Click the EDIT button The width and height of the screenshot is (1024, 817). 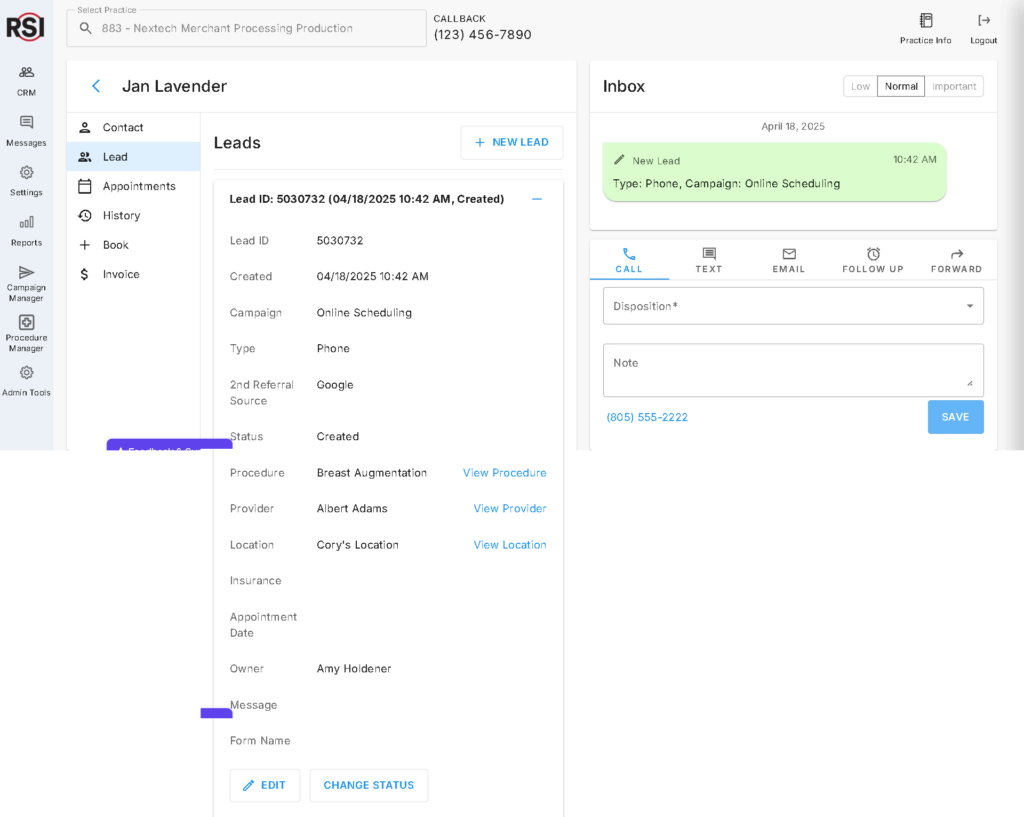[264, 785]
